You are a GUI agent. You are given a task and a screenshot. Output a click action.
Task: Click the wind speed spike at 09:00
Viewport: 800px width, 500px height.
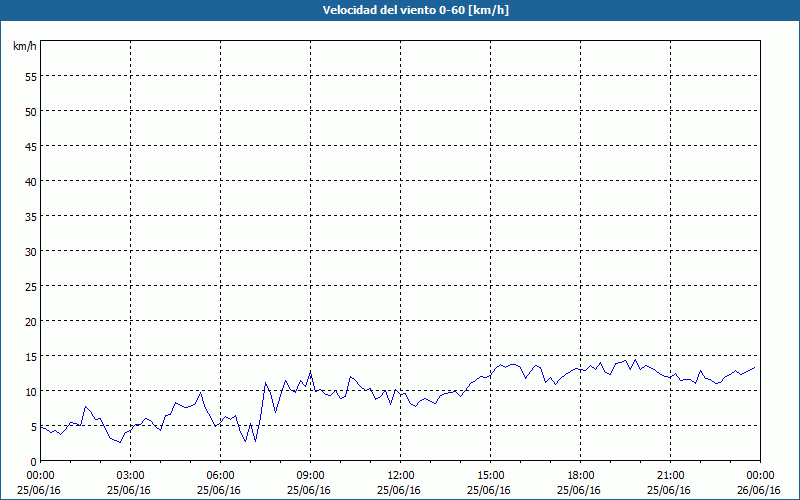pos(310,373)
